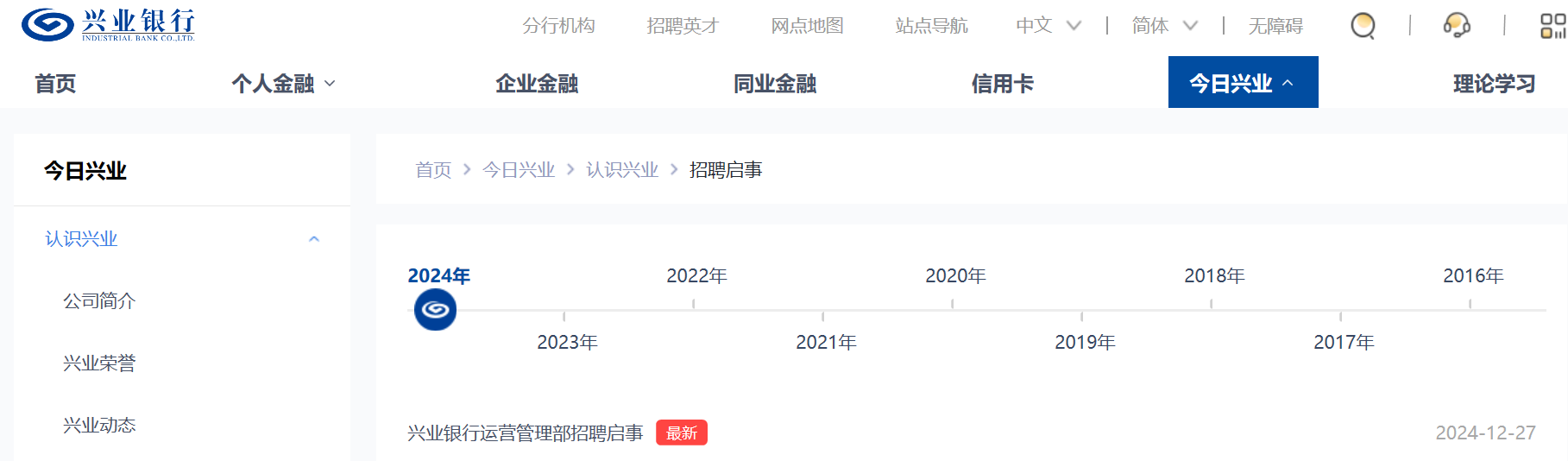Select 2017年 on the timeline
Viewport: 1568px width, 461px height.
pyautogui.click(x=1344, y=343)
